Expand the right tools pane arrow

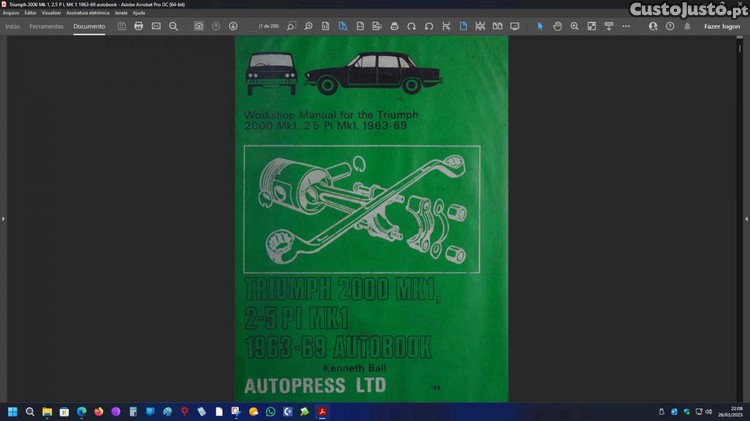[x=746, y=218]
